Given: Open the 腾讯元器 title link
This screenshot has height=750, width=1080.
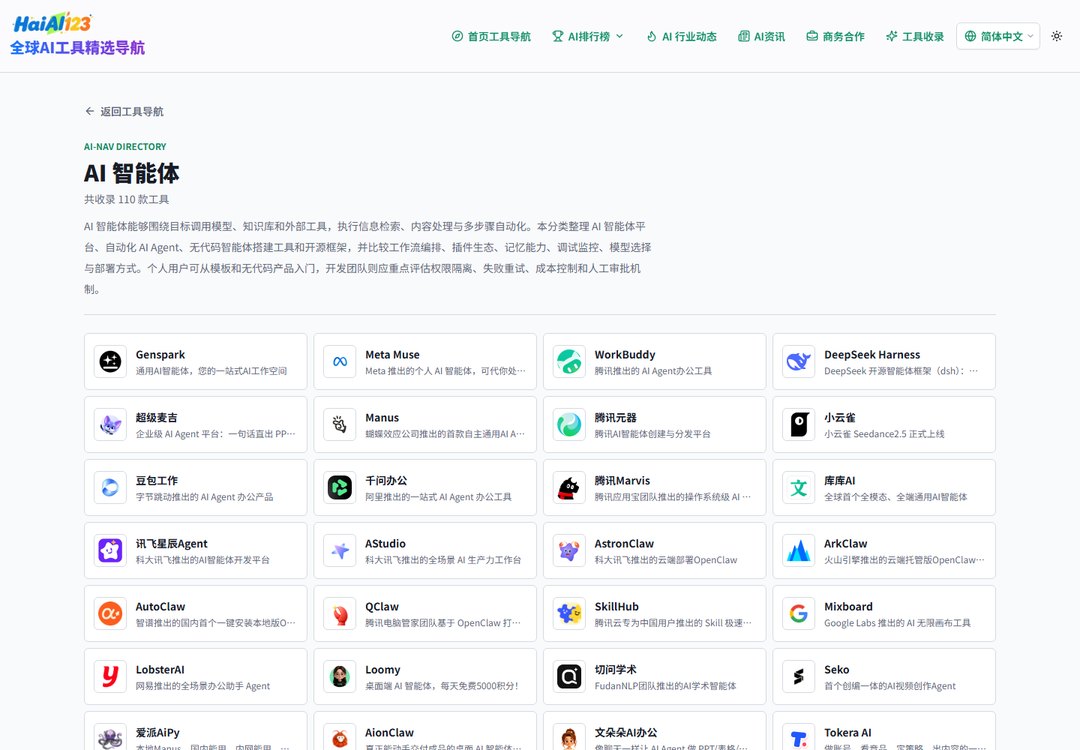Looking at the screenshot, I should [x=615, y=418].
